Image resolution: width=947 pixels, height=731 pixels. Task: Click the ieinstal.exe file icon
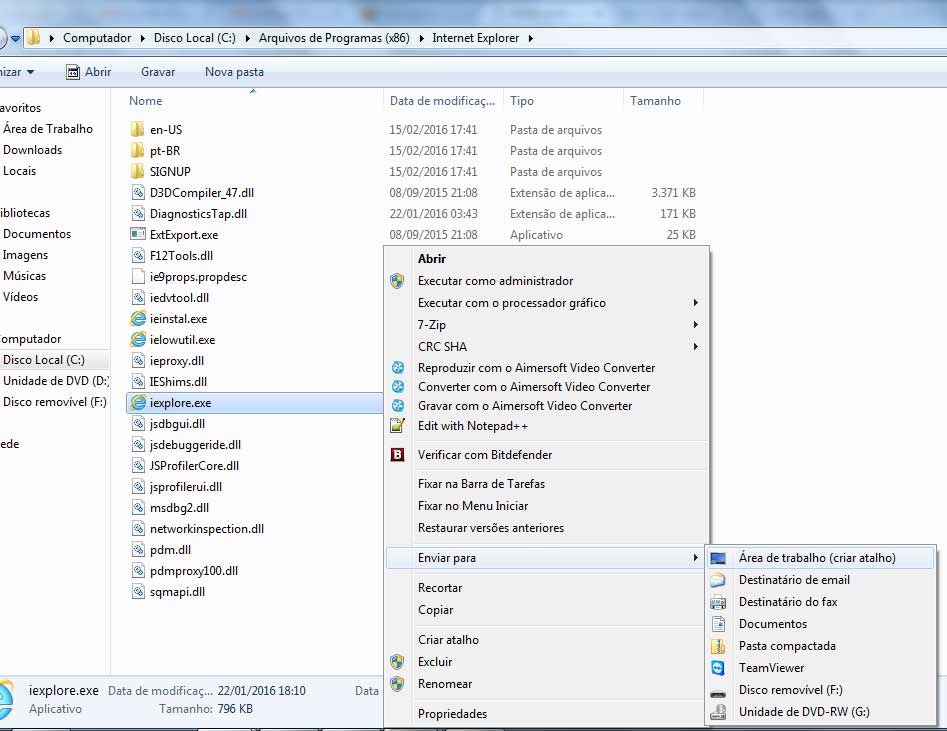click(138, 319)
